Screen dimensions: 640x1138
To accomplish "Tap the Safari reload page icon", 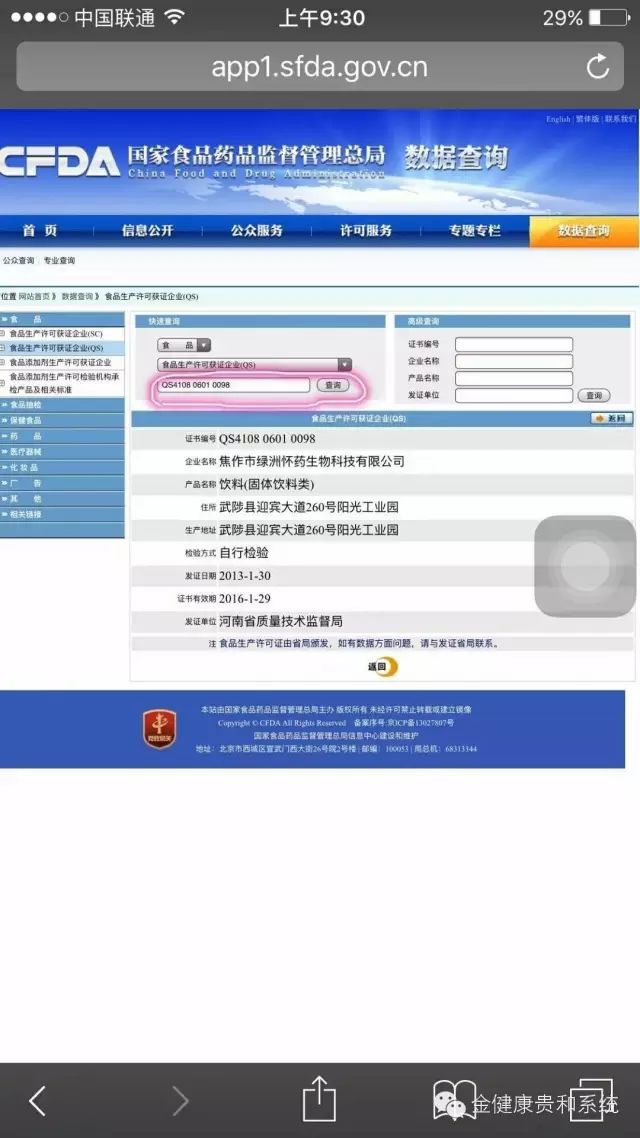I will [x=597, y=67].
